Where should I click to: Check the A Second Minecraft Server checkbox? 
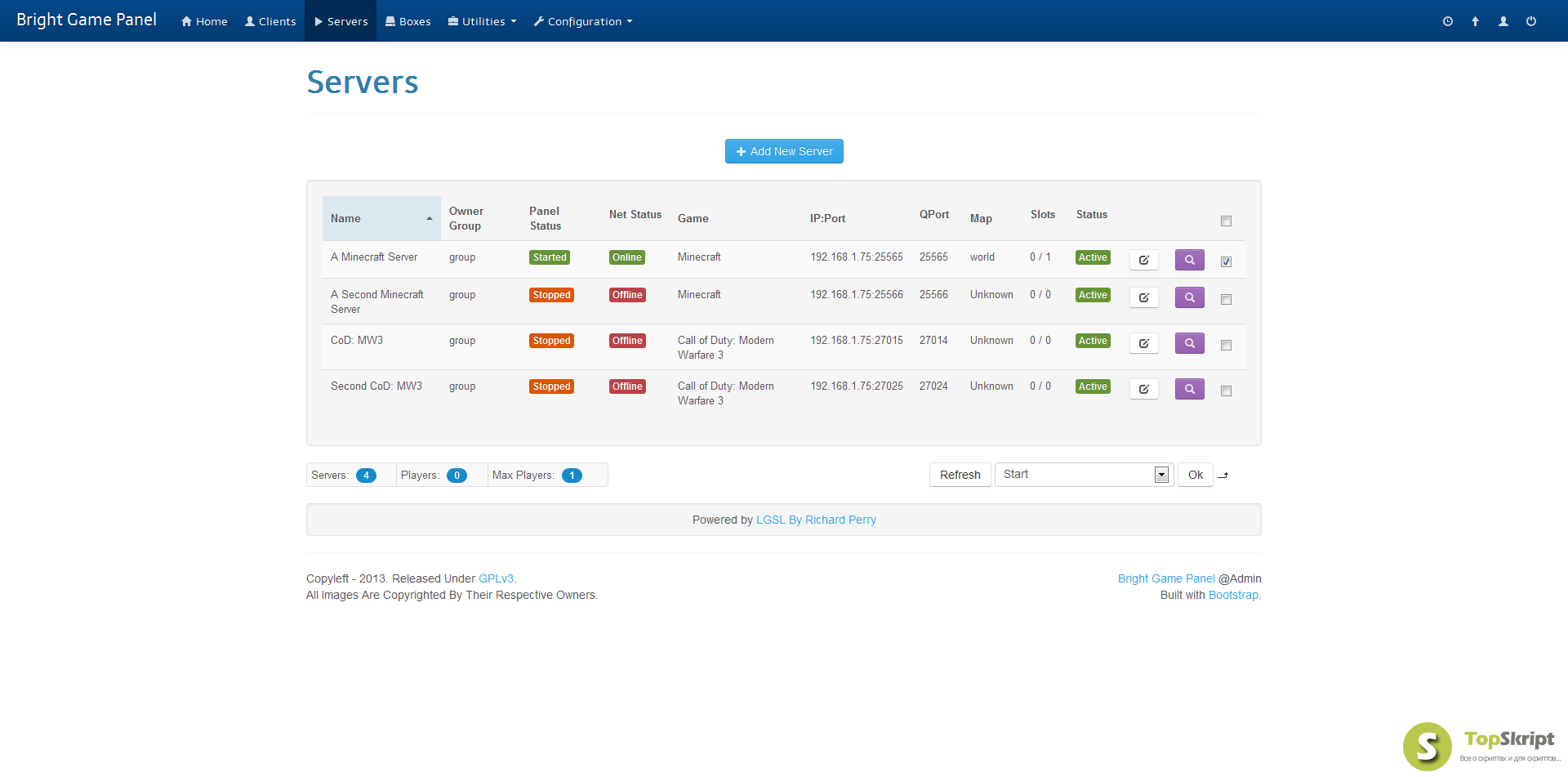pyautogui.click(x=1226, y=299)
